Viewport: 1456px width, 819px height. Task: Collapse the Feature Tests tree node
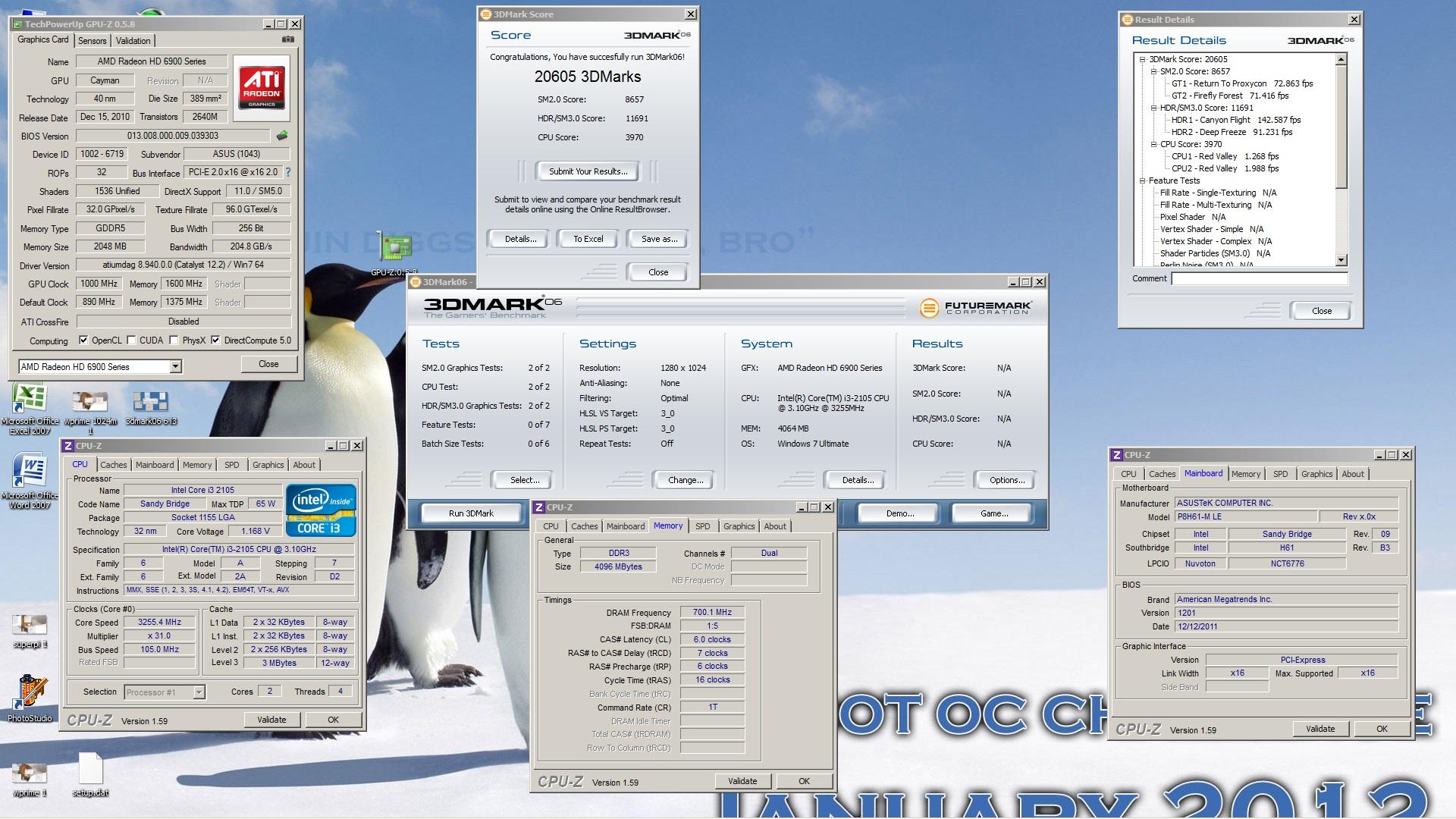point(1143,180)
